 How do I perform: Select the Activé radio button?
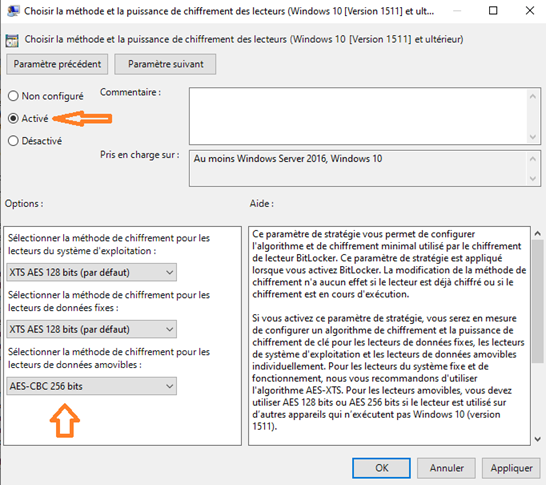pos(13,118)
